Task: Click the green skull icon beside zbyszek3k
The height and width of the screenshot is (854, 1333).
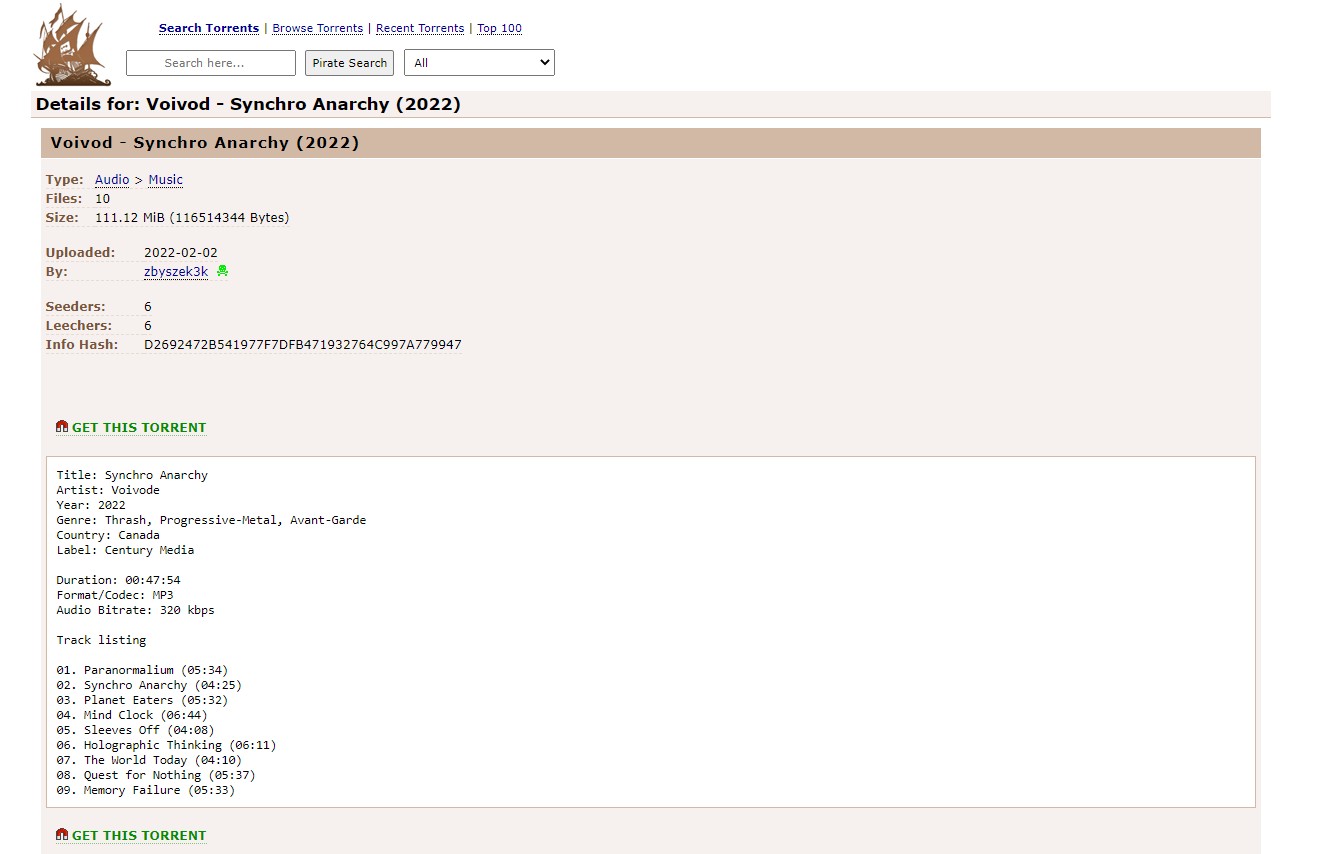Action: click(x=222, y=271)
